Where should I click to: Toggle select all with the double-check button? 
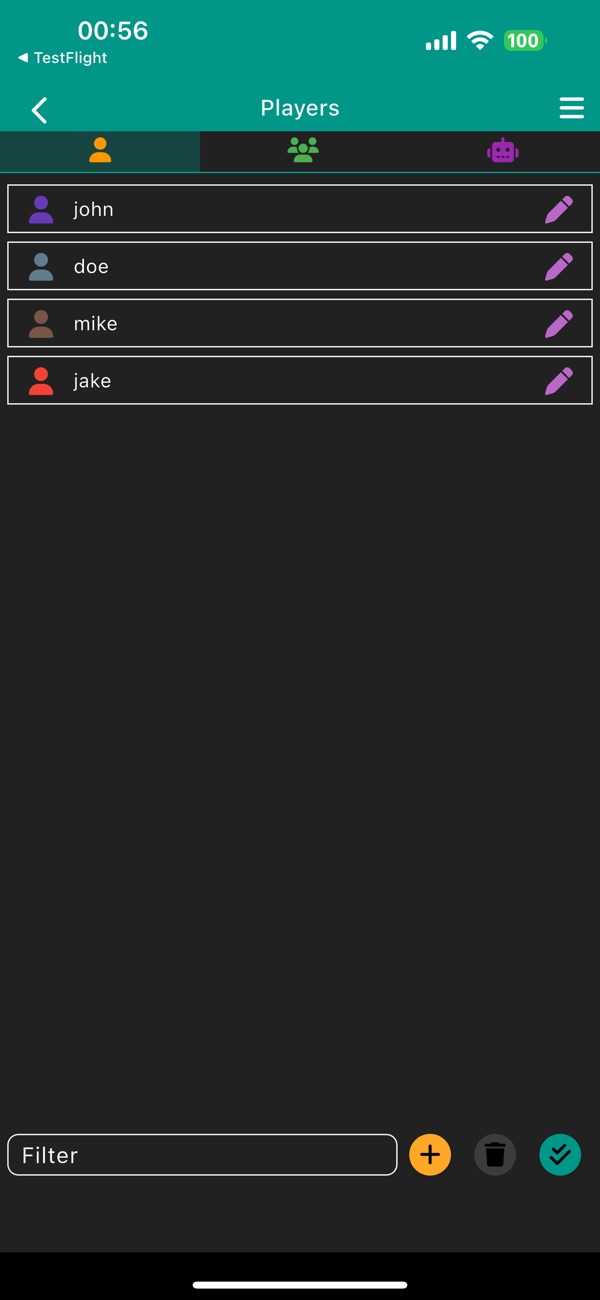tap(560, 1155)
